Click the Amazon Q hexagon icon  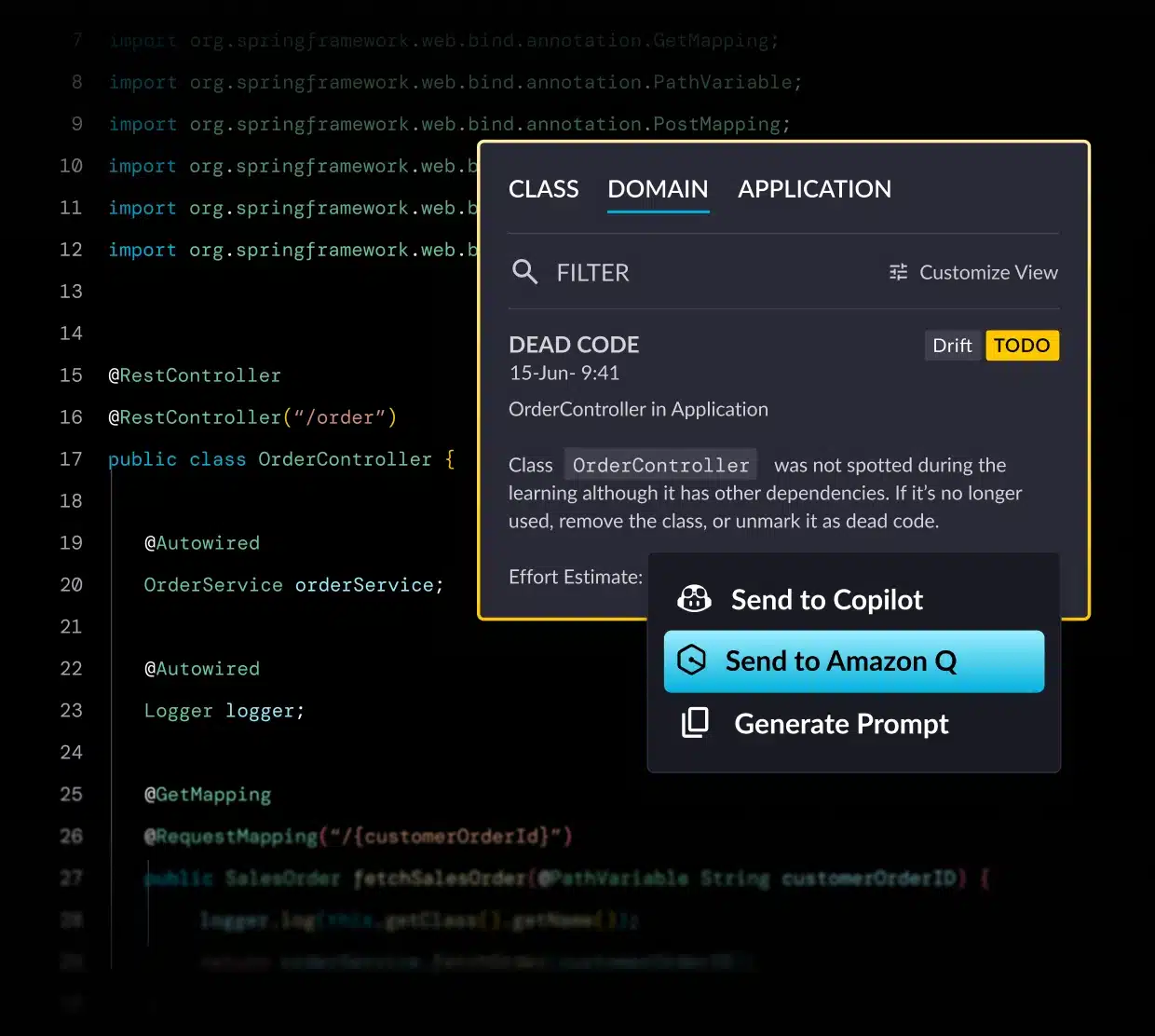tap(691, 661)
